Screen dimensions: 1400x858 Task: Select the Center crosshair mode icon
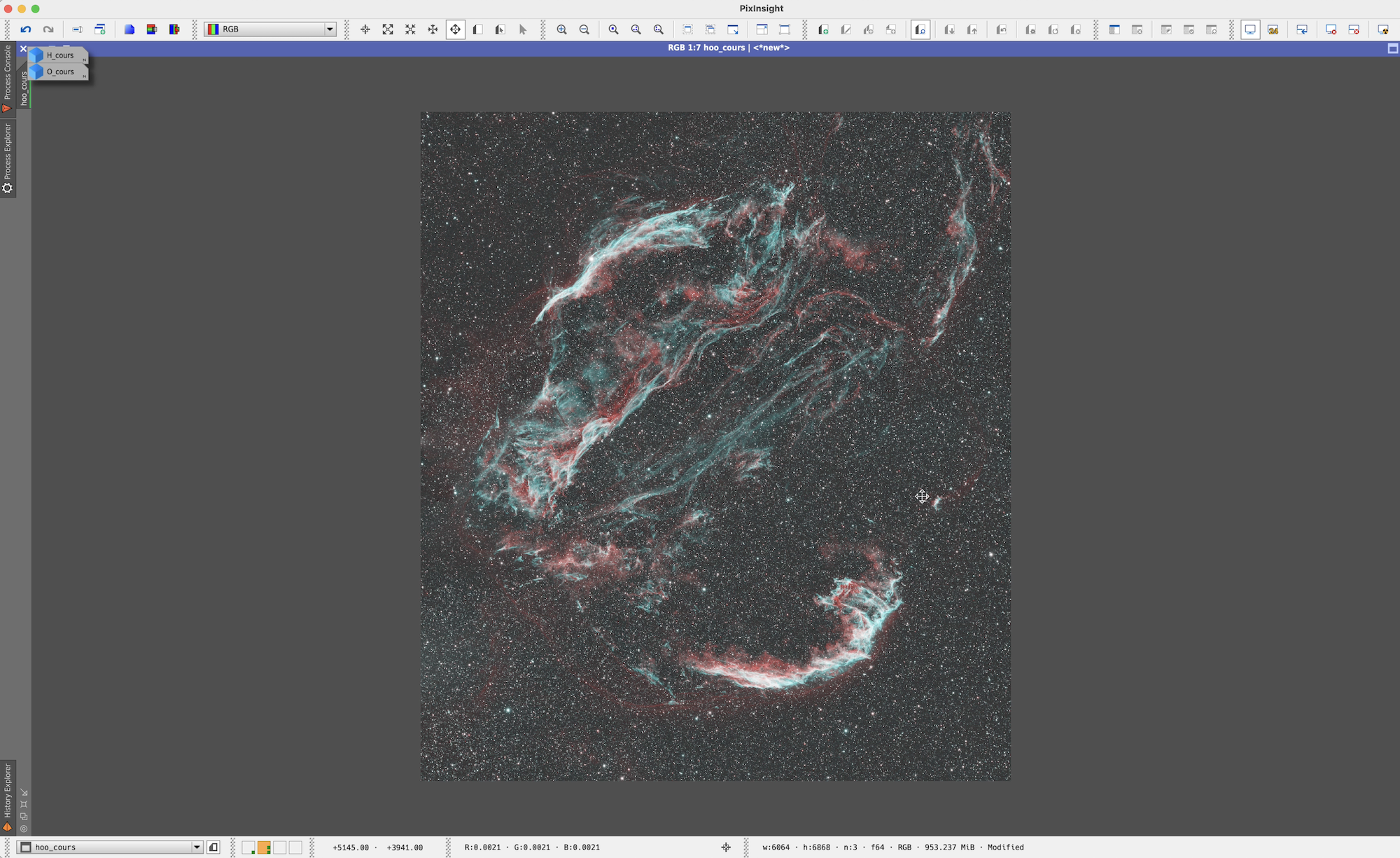click(365, 29)
